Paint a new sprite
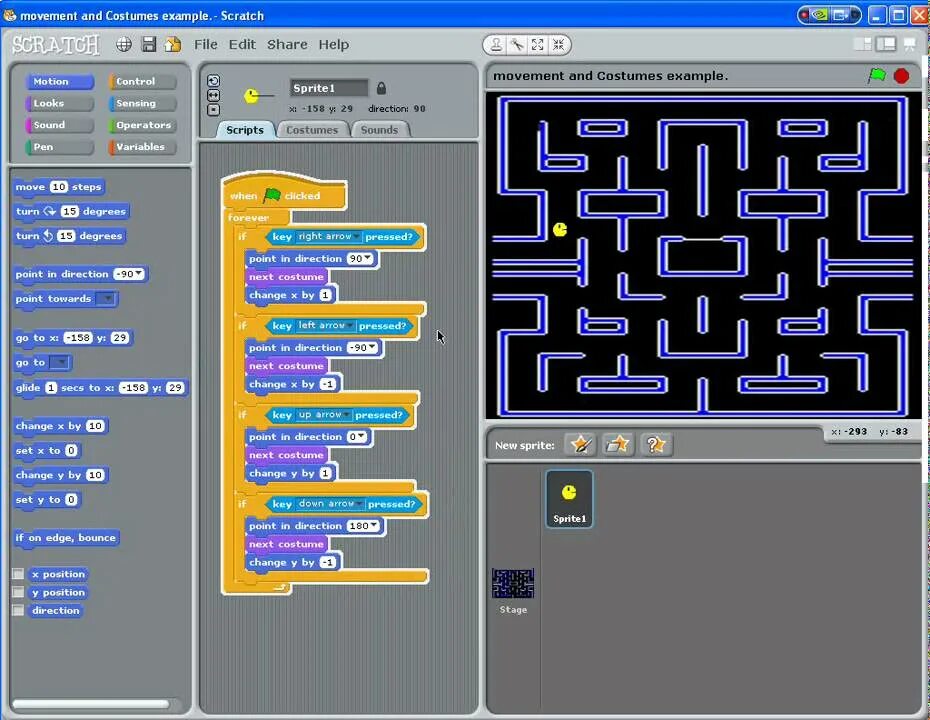The height and width of the screenshot is (720, 930). tap(580, 444)
